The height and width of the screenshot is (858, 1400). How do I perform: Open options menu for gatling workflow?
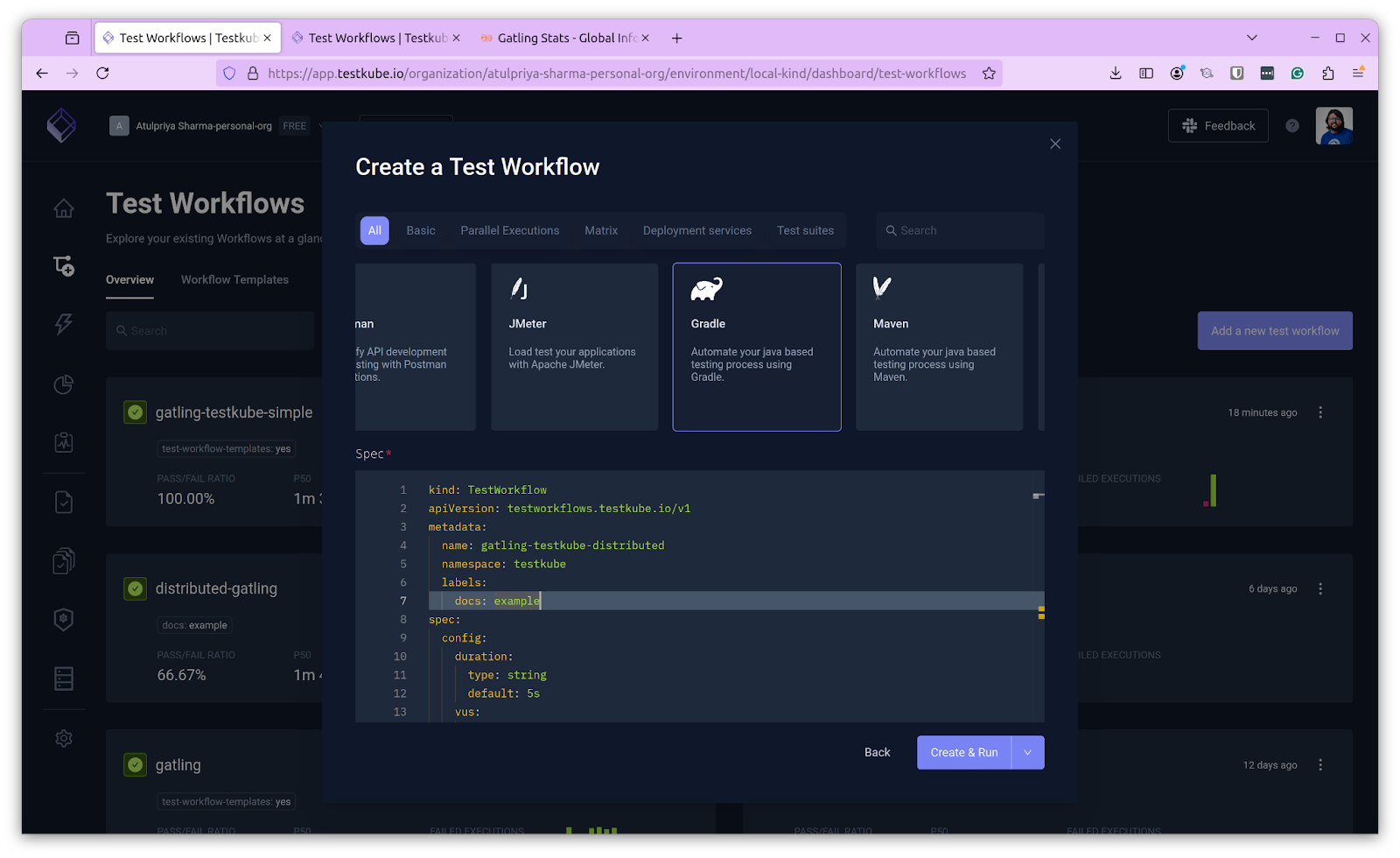pyautogui.click(x=1320, y=764)
